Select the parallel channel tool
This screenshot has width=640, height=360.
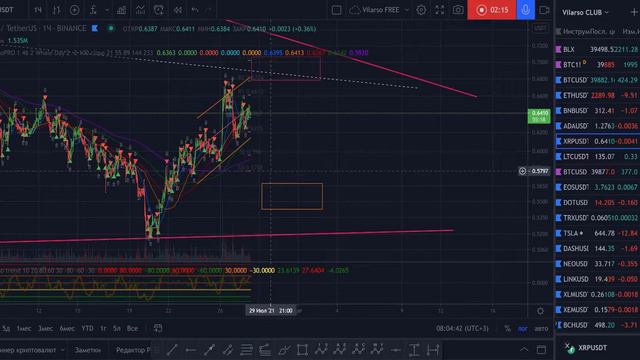tap(228, 350)
